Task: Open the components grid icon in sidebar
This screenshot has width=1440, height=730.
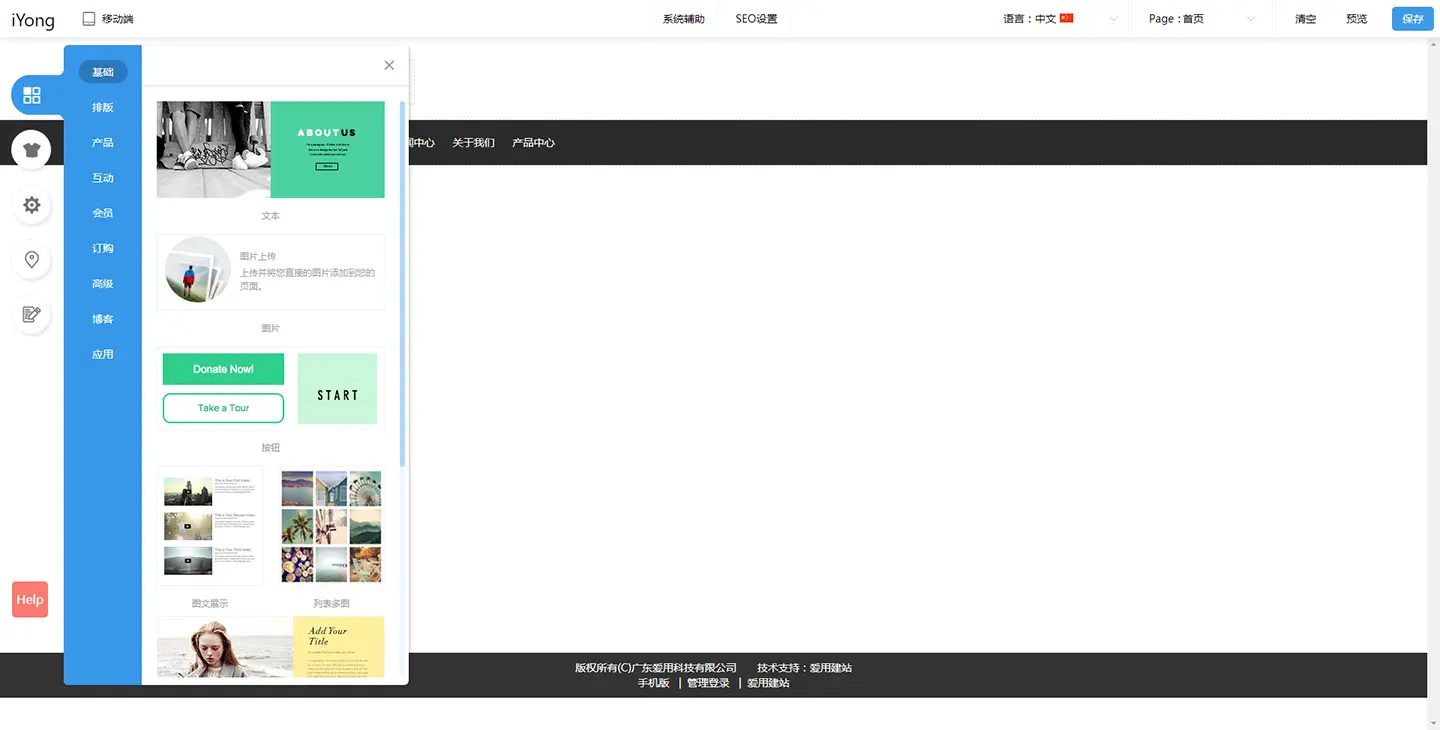Action: (x=32, y=95)
